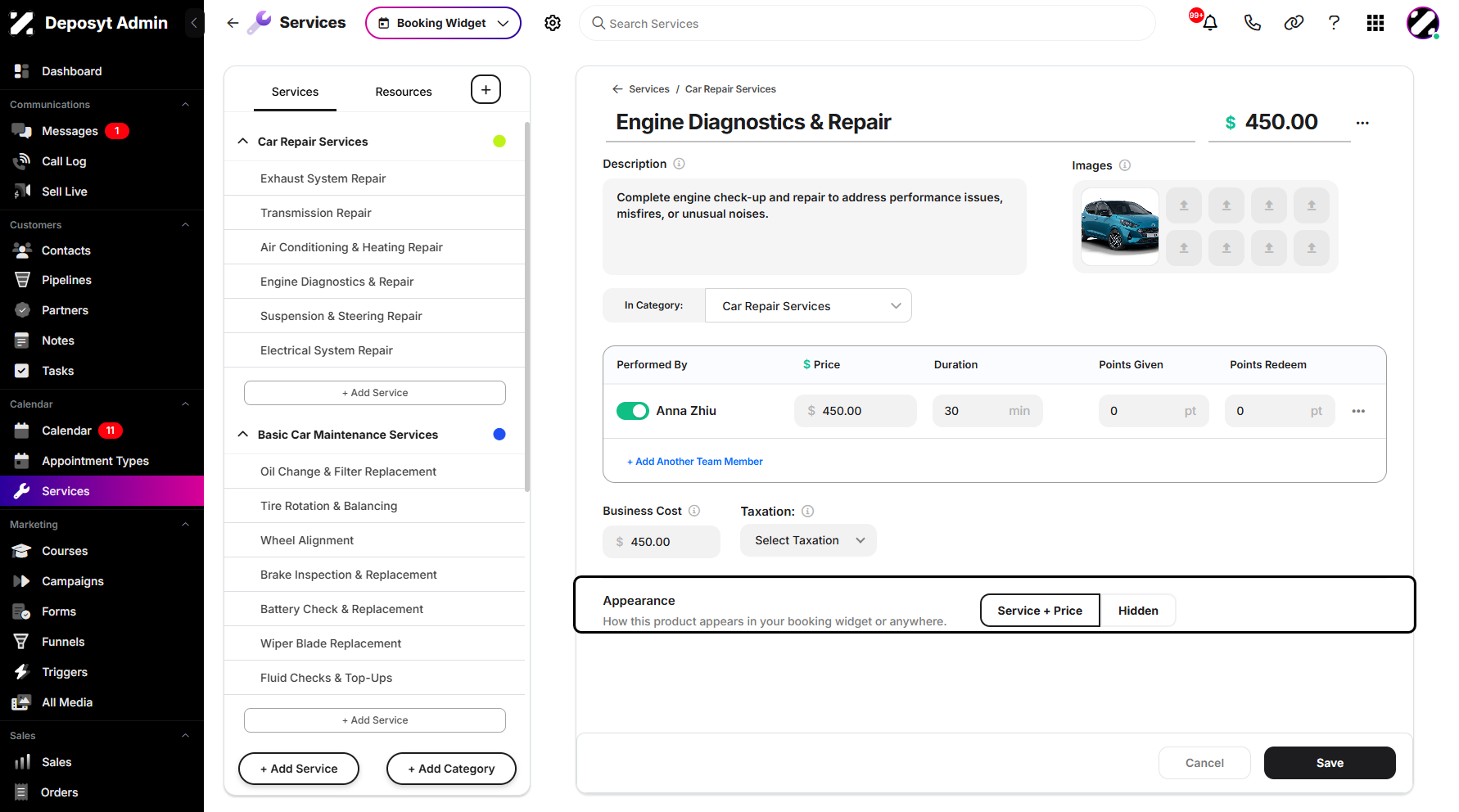Click the phone call icon
The width and height of the screenshot is (1459, 812).
[1252, 23]
